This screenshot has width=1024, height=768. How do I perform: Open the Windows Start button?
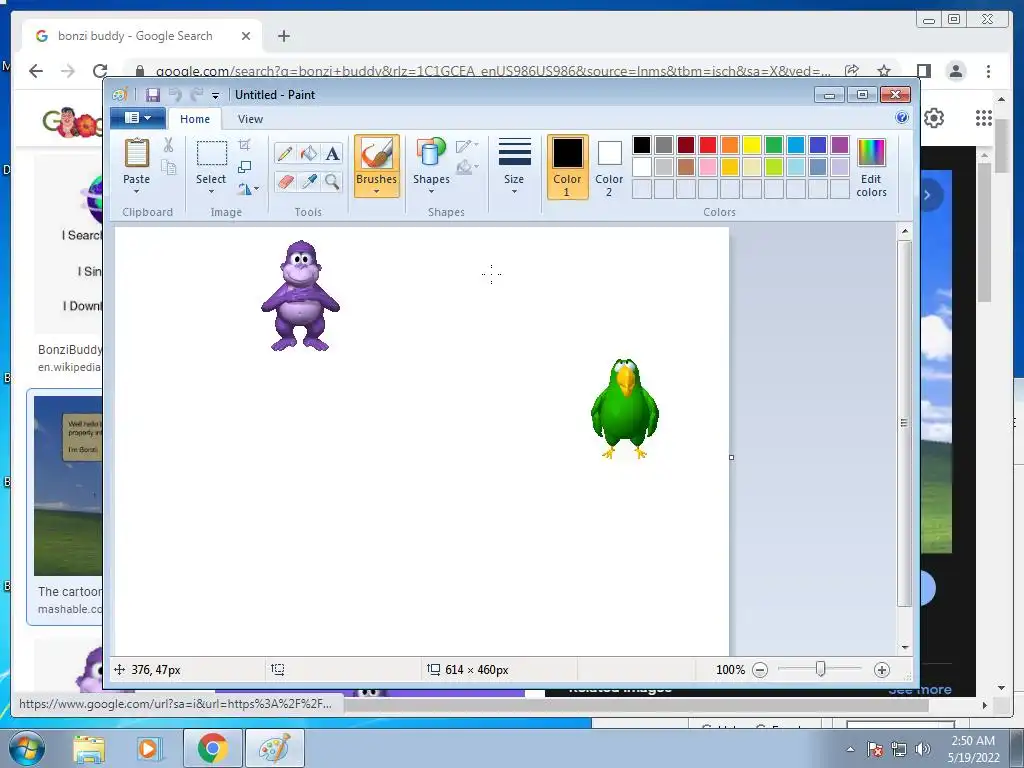coord(26,748)
